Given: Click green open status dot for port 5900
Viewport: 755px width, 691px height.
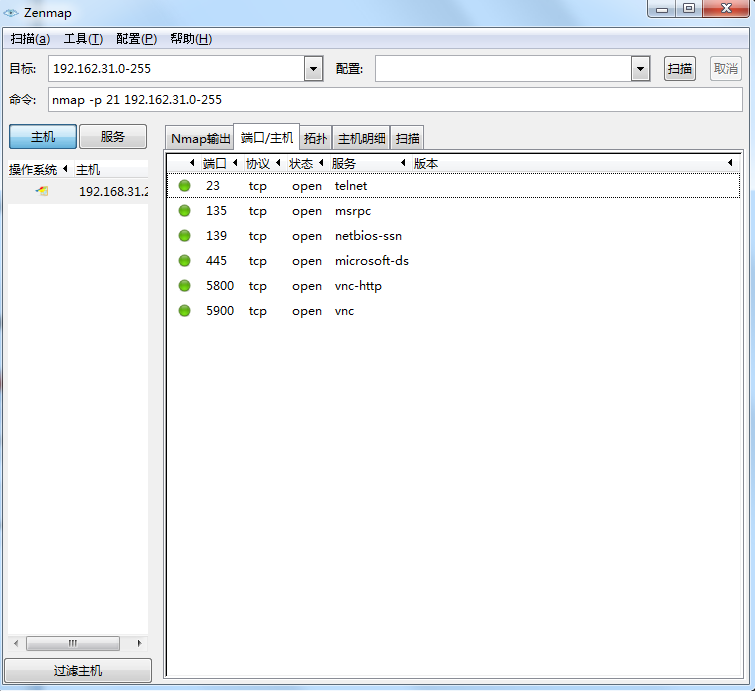Looking at the screenshot, I should [x=184, y=311].
